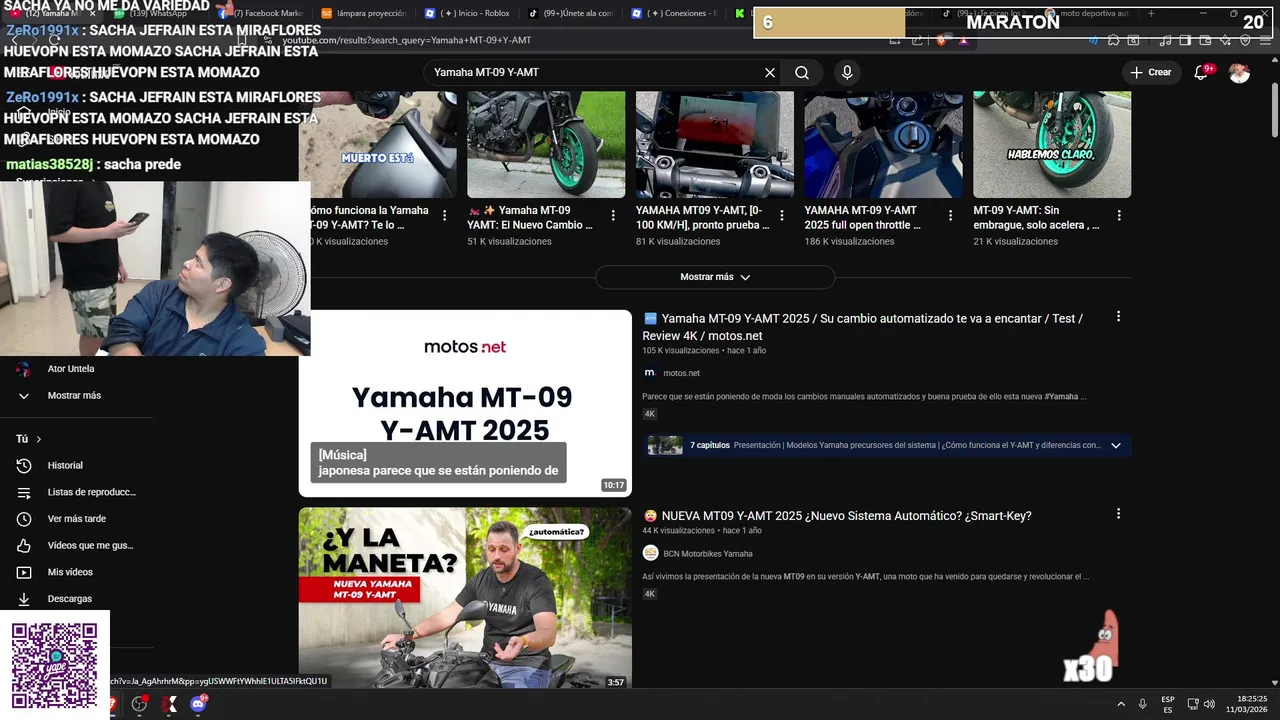Expand shorts with Mostrar más button
1280x720 pixels.
[715, 277]
